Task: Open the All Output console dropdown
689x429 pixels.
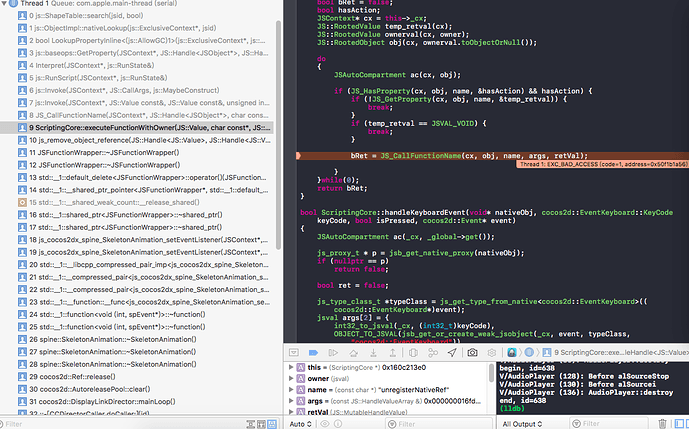Action: coord(522,424)
